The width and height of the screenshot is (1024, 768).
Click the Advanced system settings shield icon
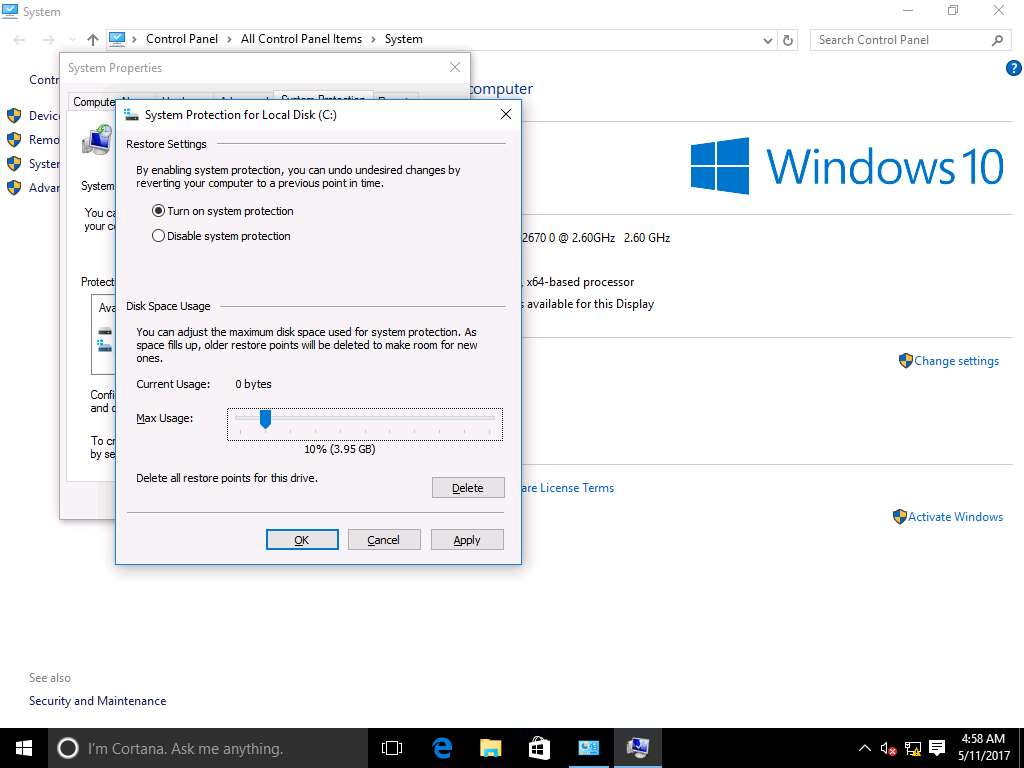14,187
